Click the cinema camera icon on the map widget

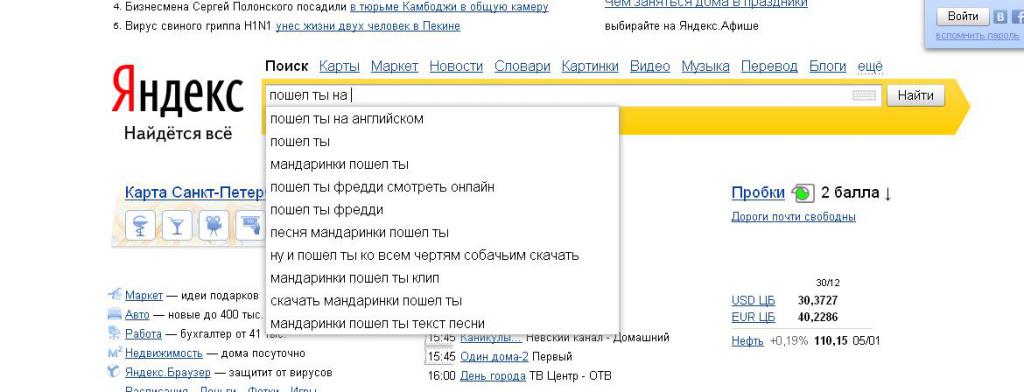pyautogui.click(x=213, y=226)
